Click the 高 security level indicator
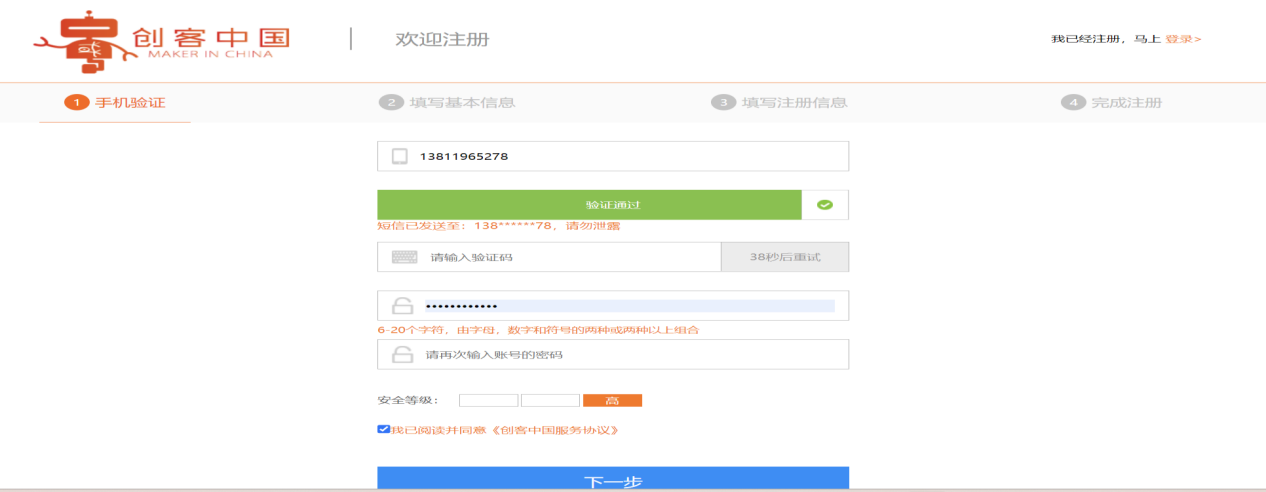 click(x=612, y=400)
